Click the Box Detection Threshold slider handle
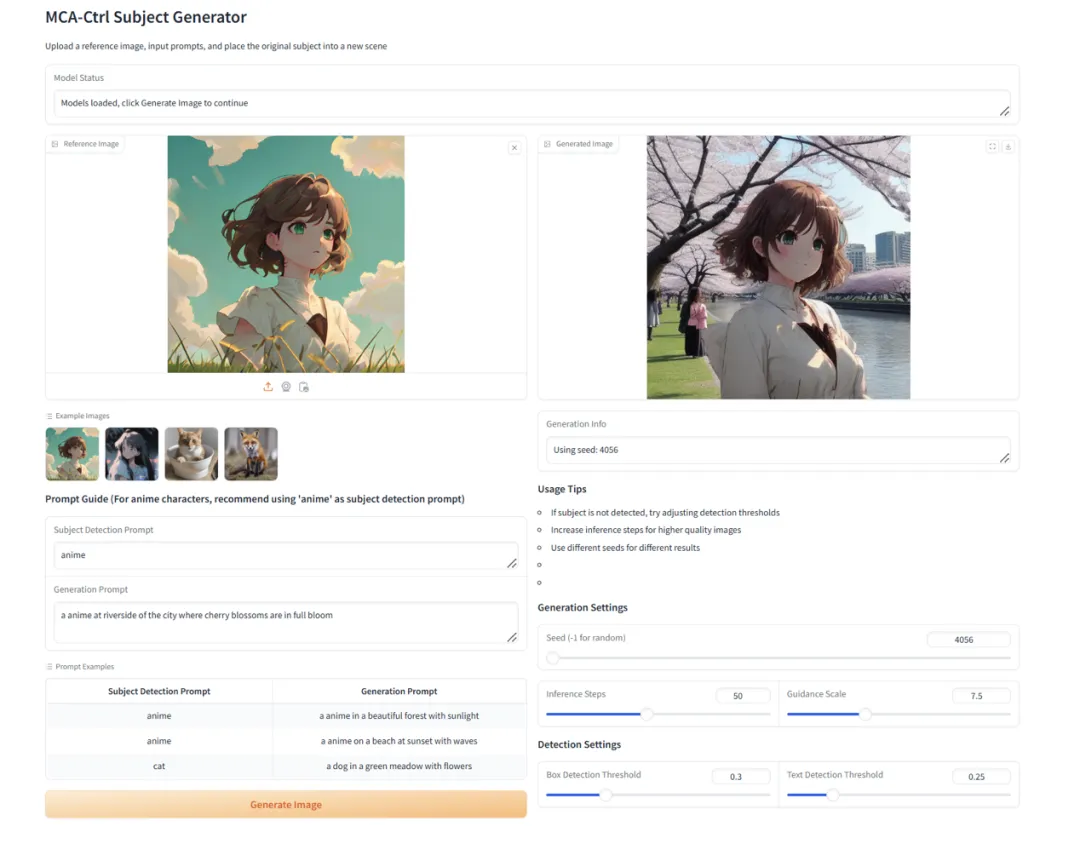1080x844 pixels. point(605,795)
